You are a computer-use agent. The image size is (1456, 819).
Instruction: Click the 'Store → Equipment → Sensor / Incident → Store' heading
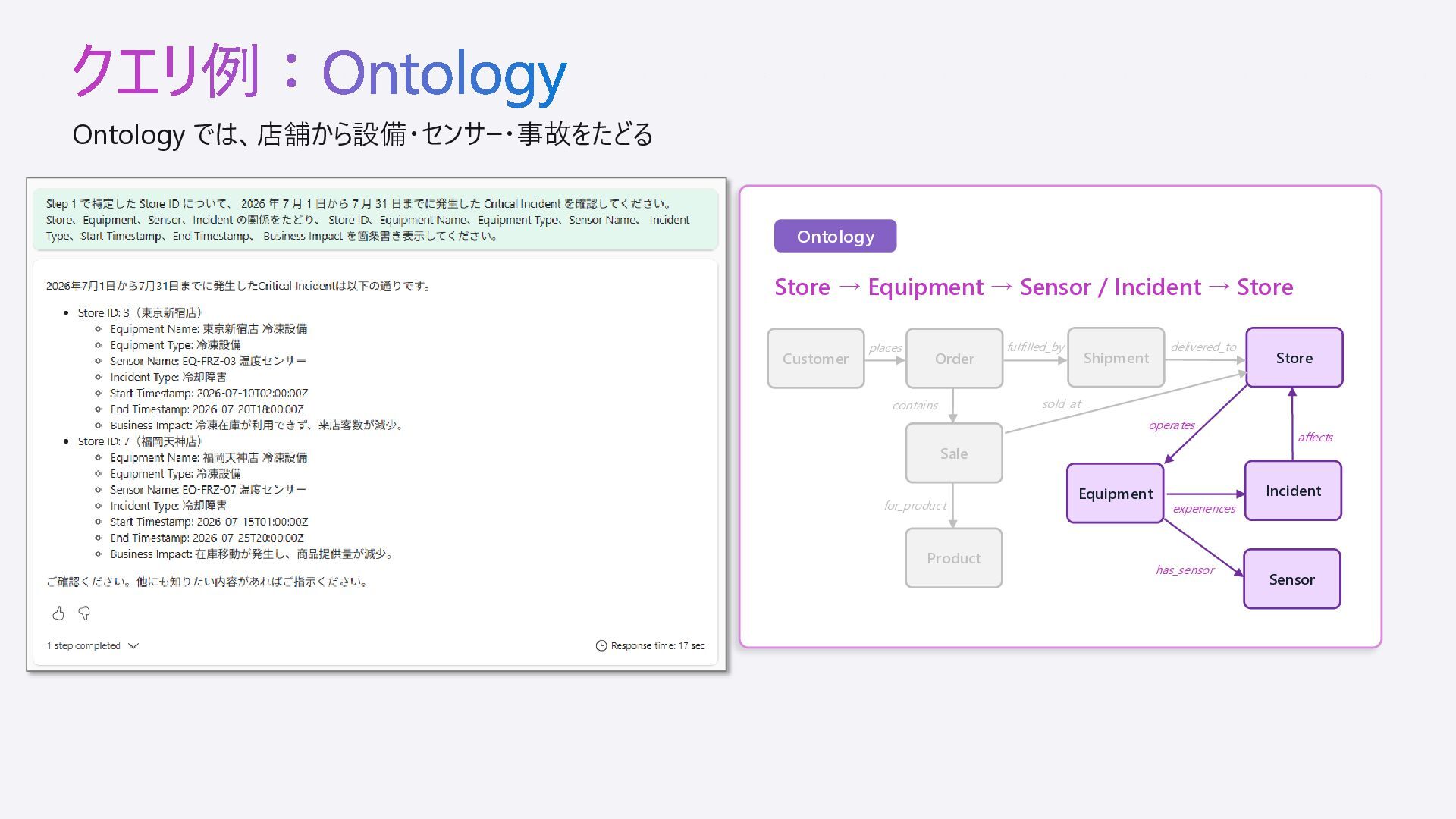click(x=1033, y=287)
